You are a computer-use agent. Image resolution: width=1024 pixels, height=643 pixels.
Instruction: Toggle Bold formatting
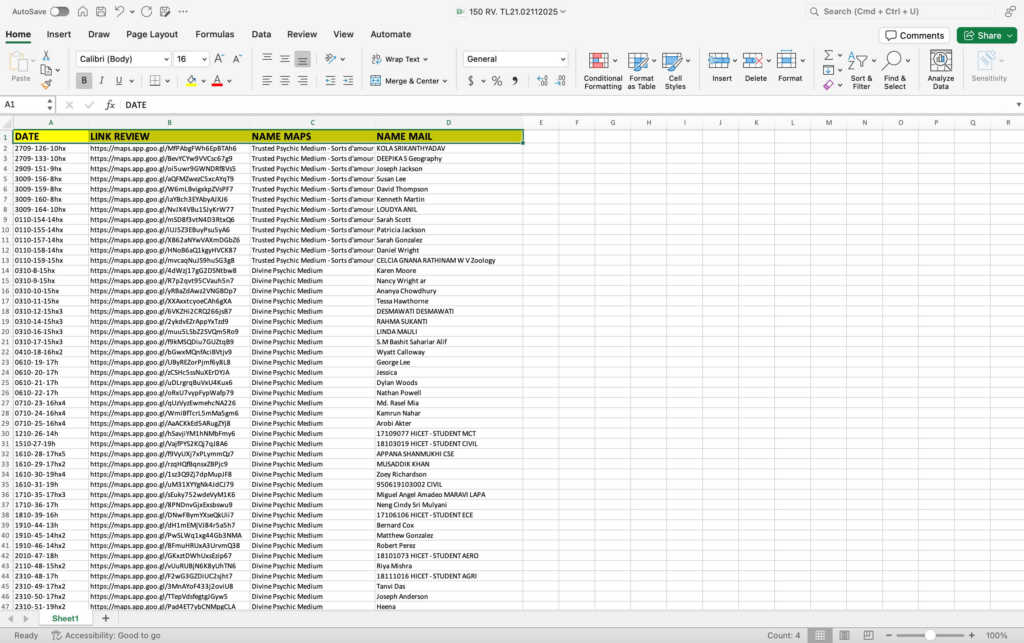click(x=85, y=81)
